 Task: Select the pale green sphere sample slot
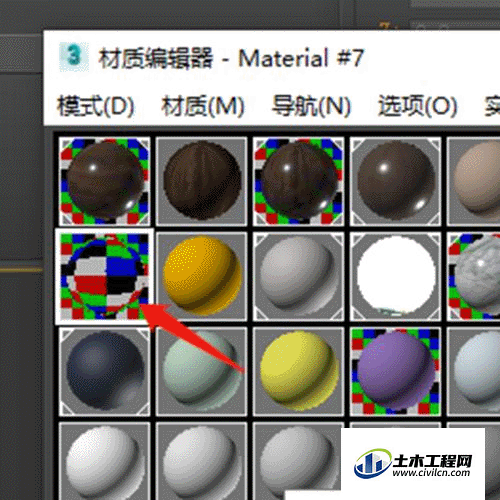coord(202,371)
